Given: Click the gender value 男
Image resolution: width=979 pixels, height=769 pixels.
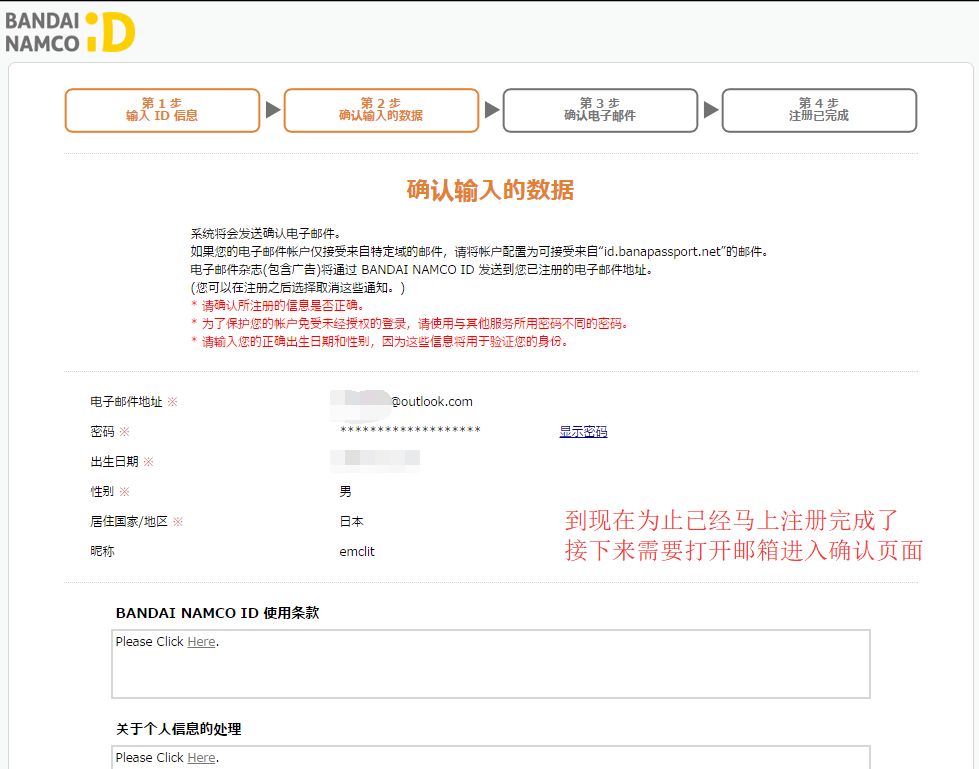Looking at the screenshot, I should (345, 491).
